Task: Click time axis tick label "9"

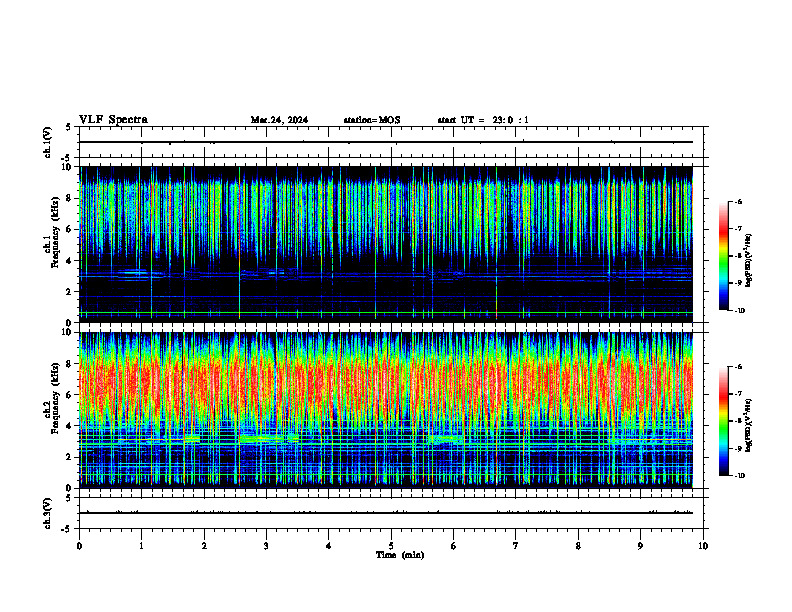Action: click(640, 546)
